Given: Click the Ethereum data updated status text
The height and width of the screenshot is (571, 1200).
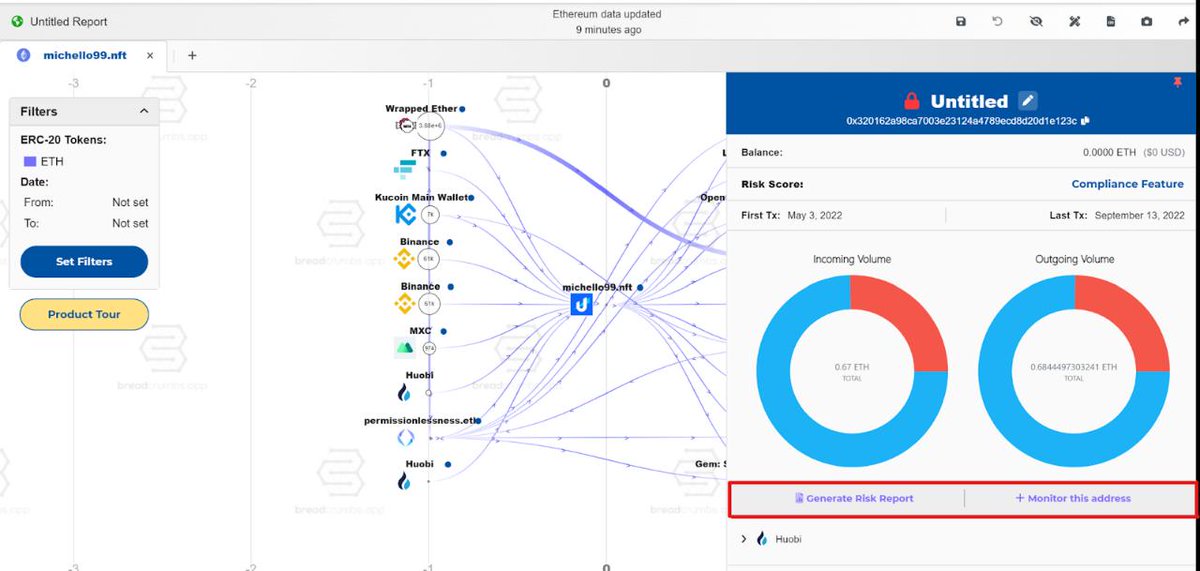Looking at the screenshot, I should 607,14.
